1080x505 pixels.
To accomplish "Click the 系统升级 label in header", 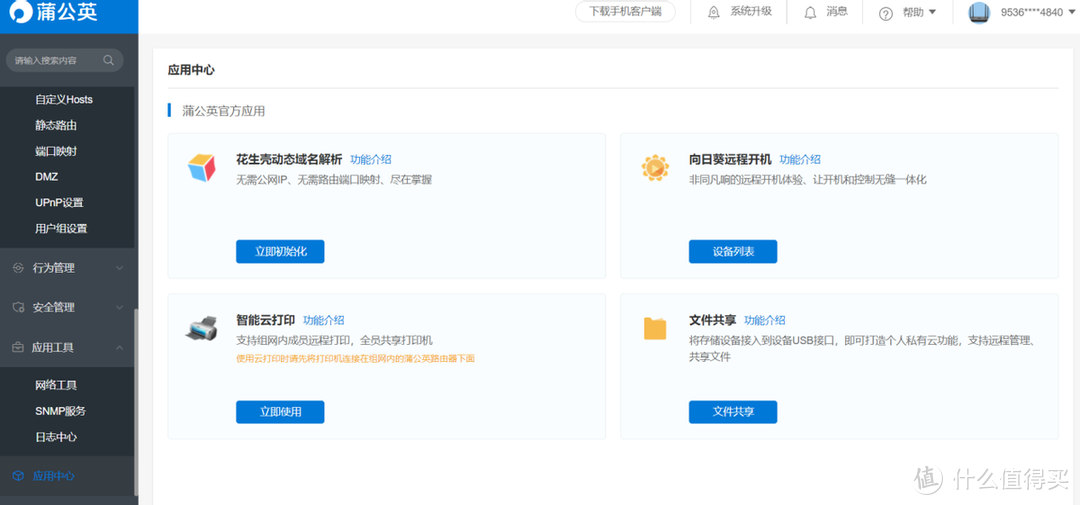I will (751, 12).
